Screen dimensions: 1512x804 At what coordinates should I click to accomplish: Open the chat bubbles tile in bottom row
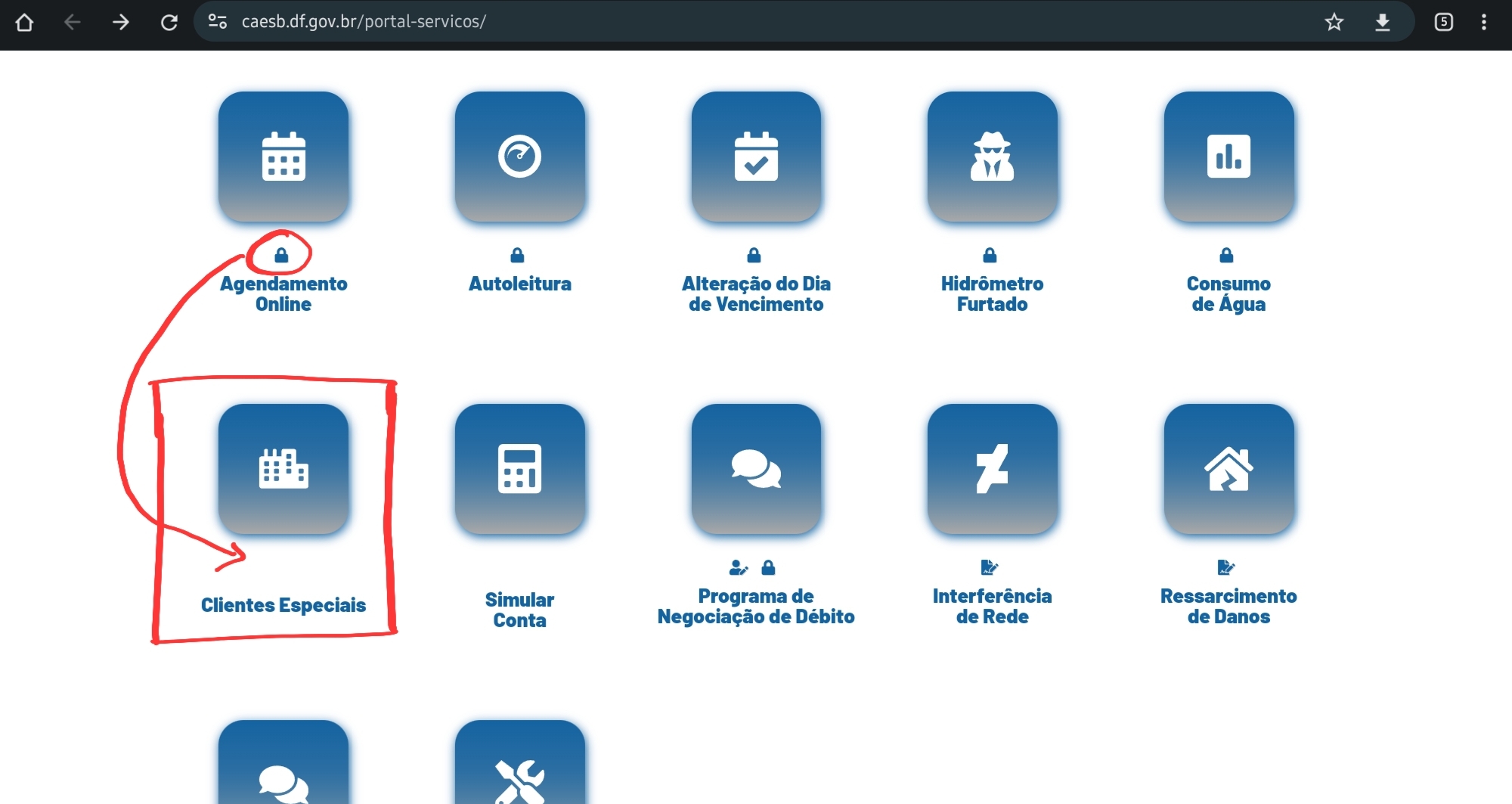(283, 762)
